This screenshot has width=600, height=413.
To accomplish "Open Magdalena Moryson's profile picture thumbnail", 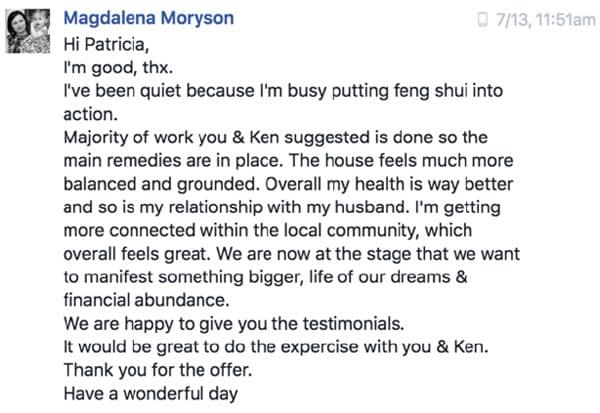I will click(x=28, y=31).
